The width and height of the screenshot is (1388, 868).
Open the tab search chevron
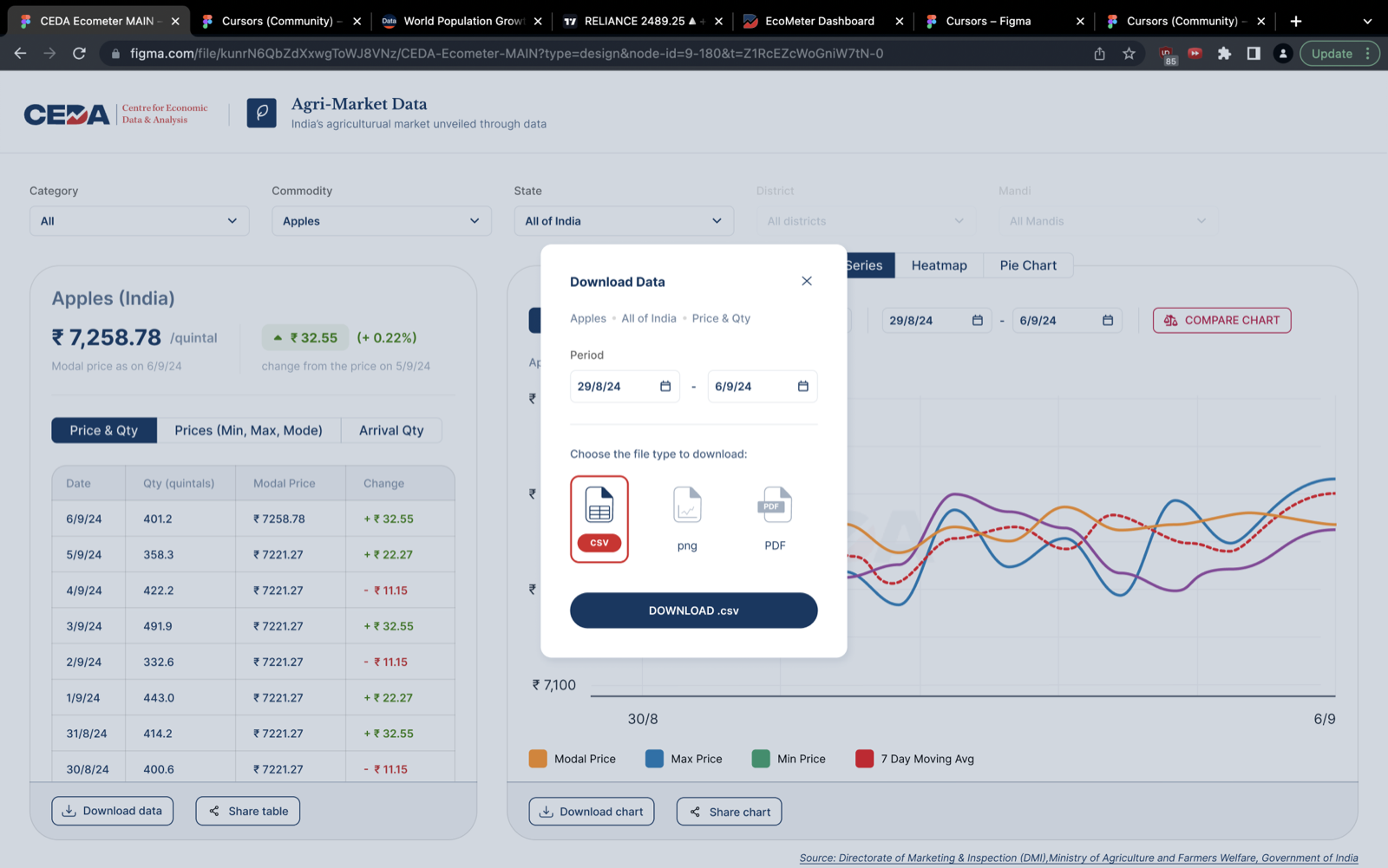point(1367,21)
